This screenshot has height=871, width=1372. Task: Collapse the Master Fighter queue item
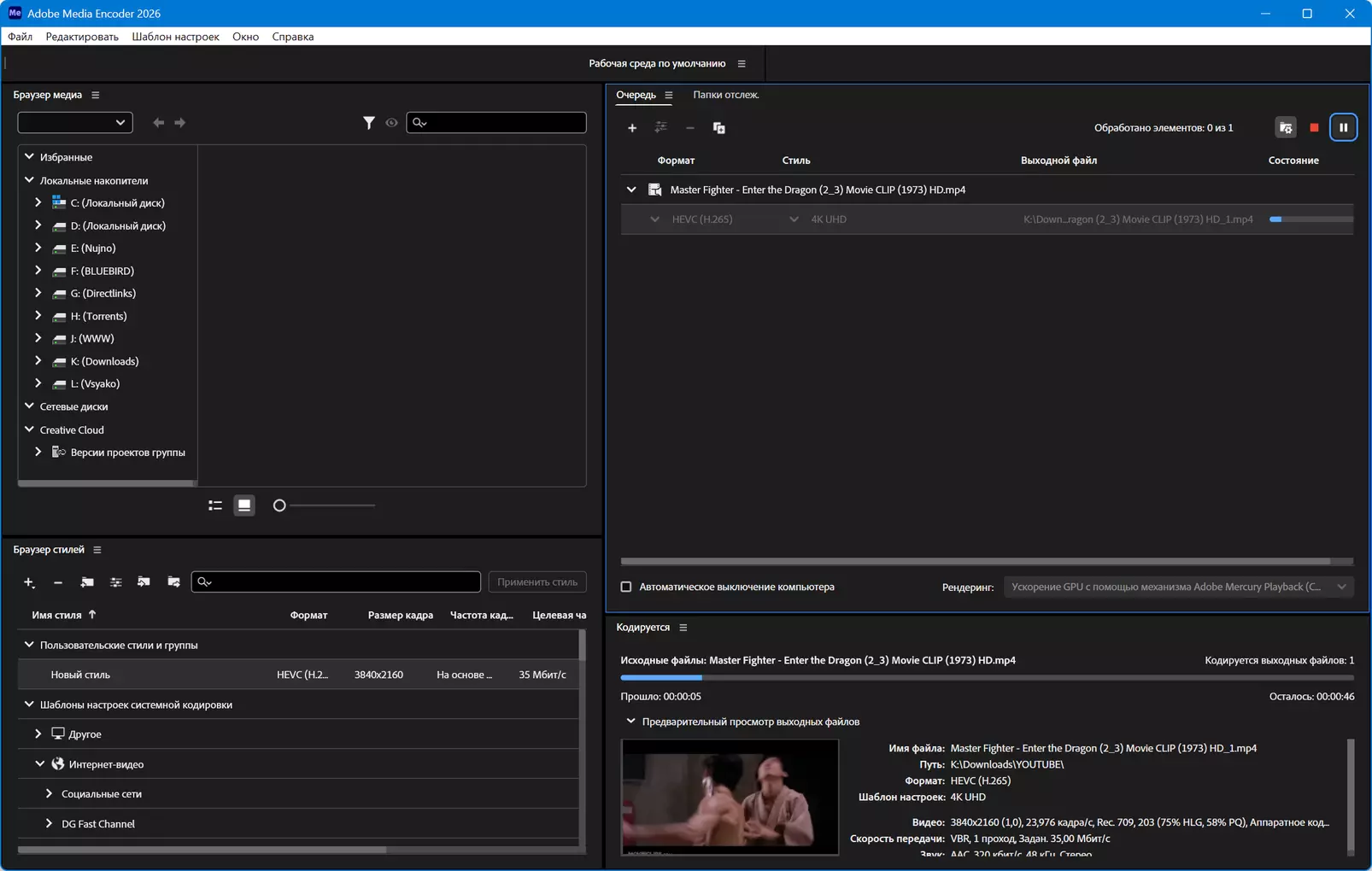[x=631, y=190]
